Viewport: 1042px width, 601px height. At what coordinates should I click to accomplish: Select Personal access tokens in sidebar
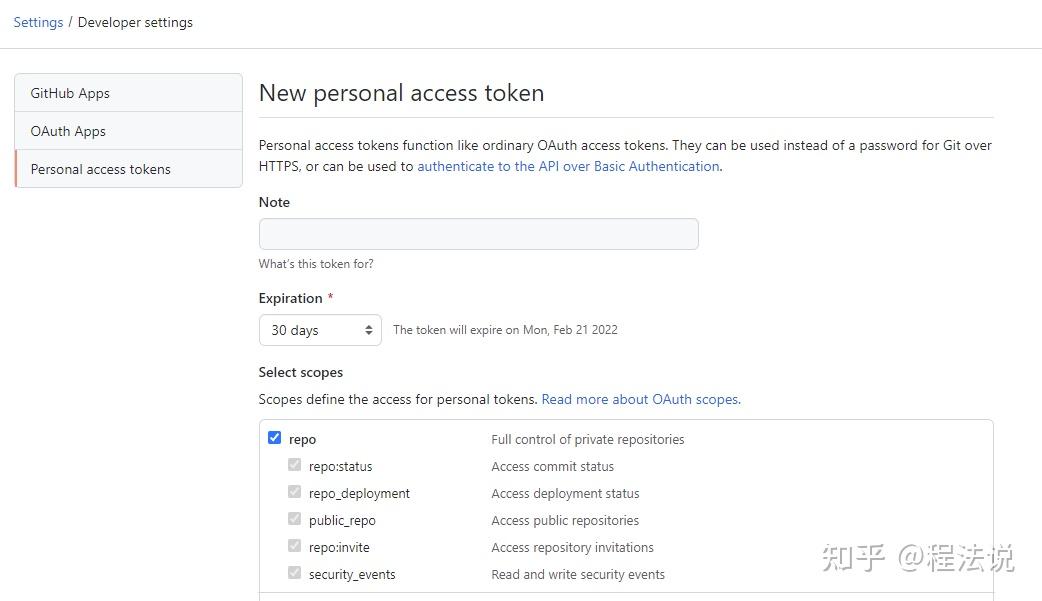coord(128,169)
